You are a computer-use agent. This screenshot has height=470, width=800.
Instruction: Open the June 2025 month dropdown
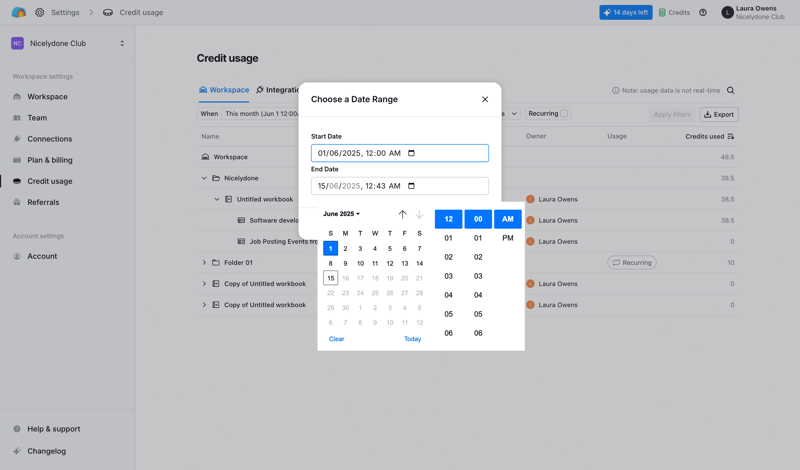coord(341,214)
